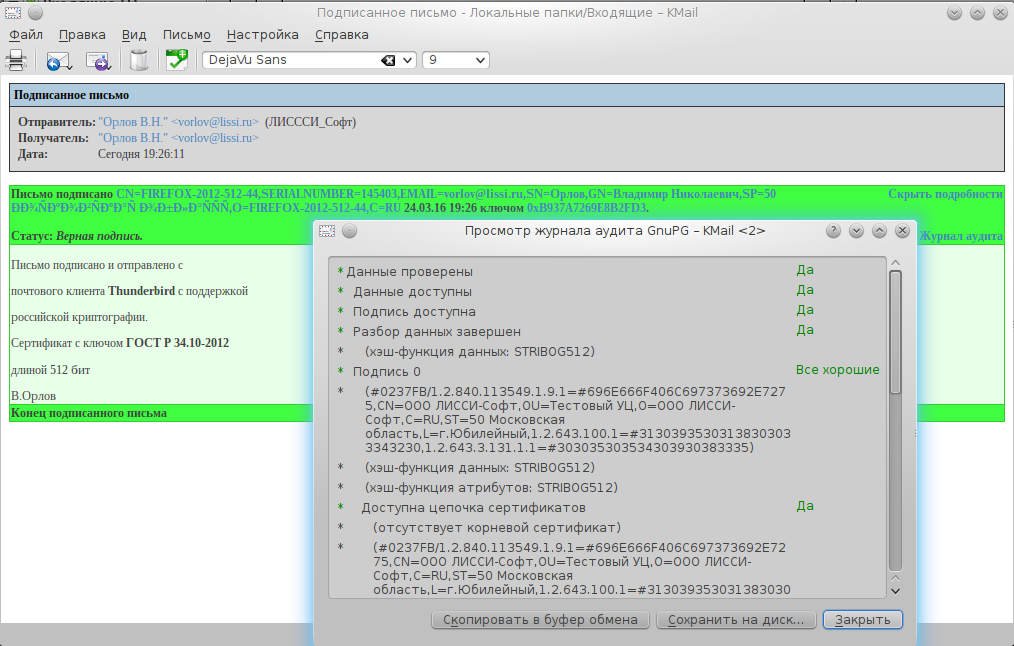Screen dimensions: 1014x646
Task: Forward the message via toolbar icon
Action: (x=98, y=61)
